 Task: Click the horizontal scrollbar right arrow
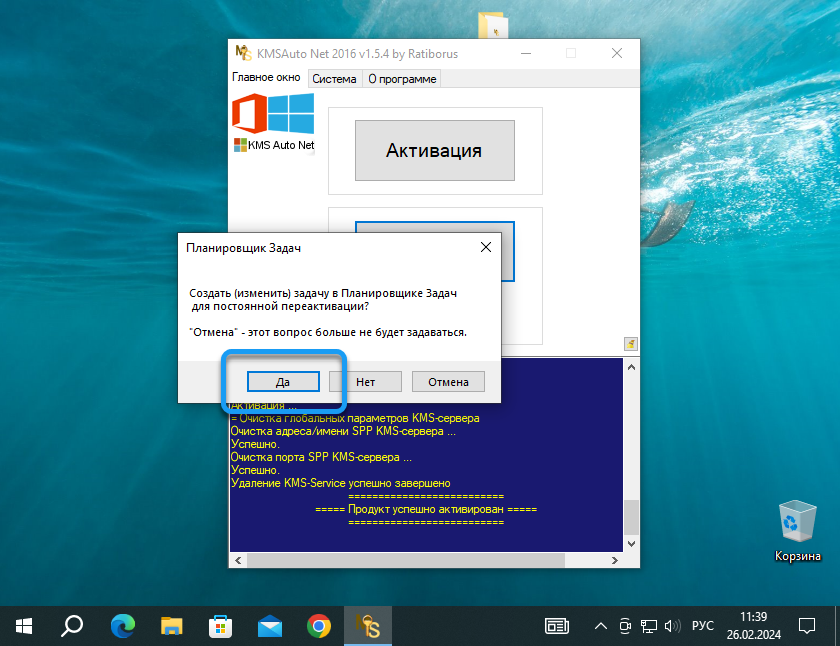[x=614, y=560]
